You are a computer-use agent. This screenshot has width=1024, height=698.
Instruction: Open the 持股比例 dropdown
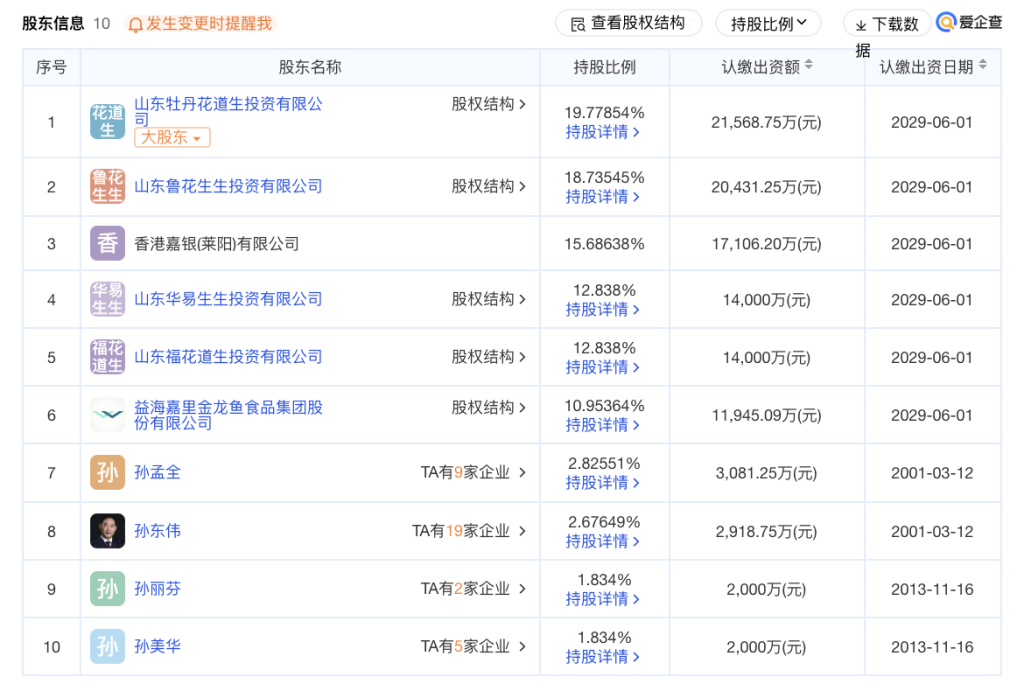[768, 24]
